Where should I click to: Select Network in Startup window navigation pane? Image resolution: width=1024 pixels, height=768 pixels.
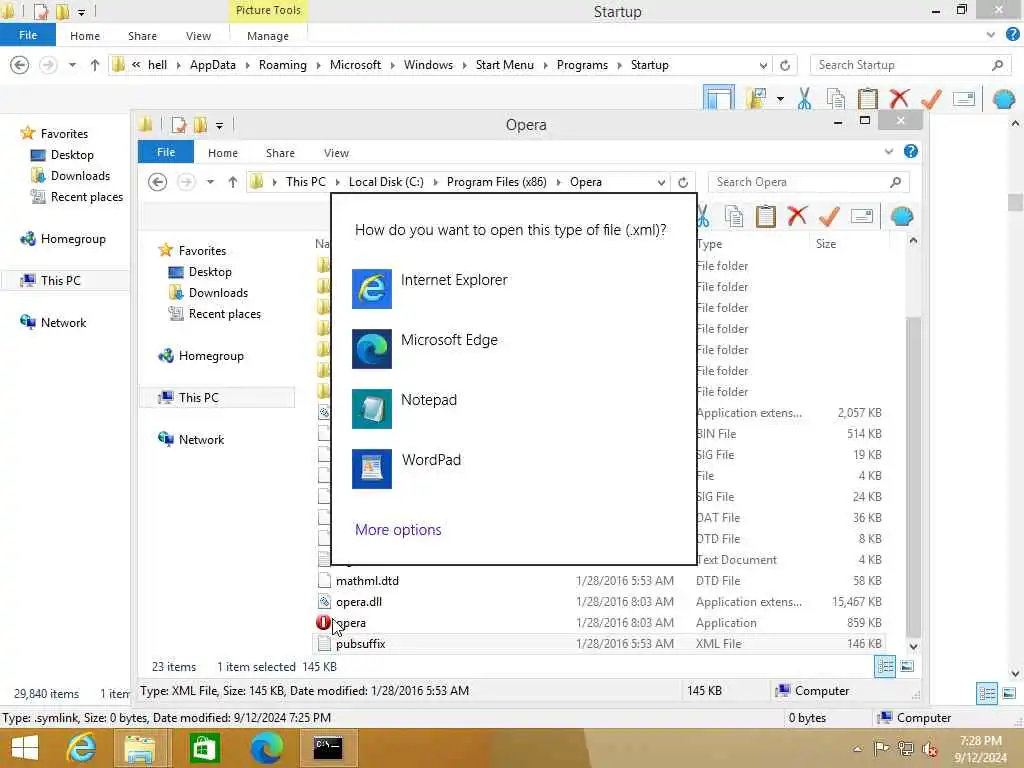coord(63,323)
